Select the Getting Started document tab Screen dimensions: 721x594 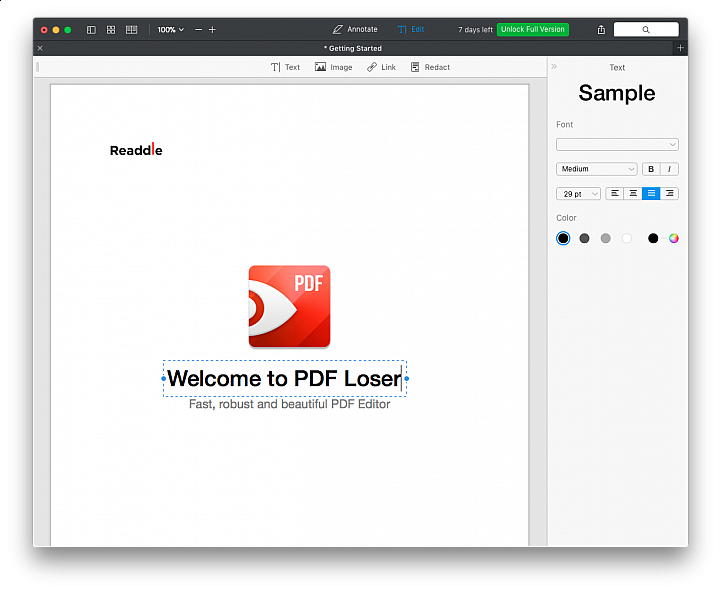(x=353, y=48)
